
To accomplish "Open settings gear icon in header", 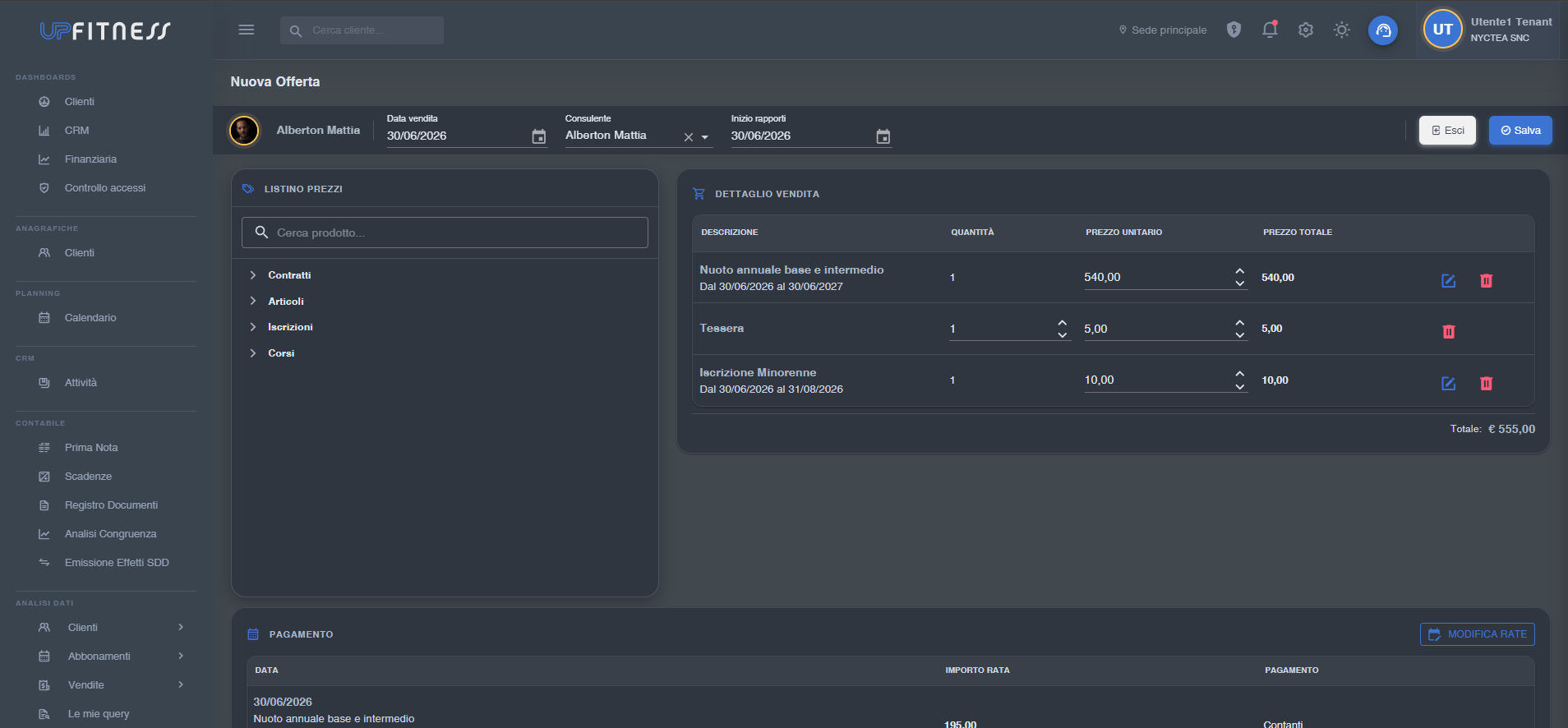I will pos(1306,30).
